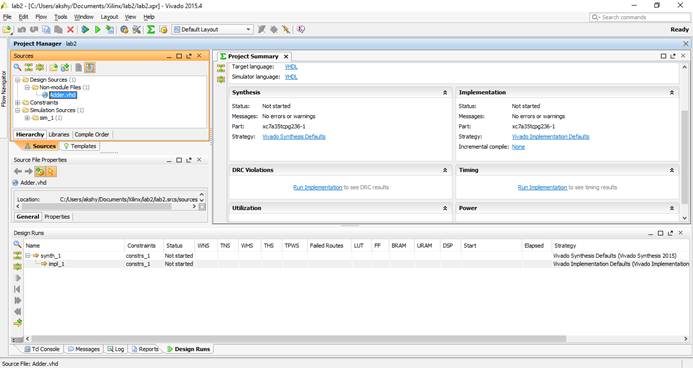Toggle the first highlighted button in Source File Properties
Viewport: 693px width, 368px height.
(40, 171)
